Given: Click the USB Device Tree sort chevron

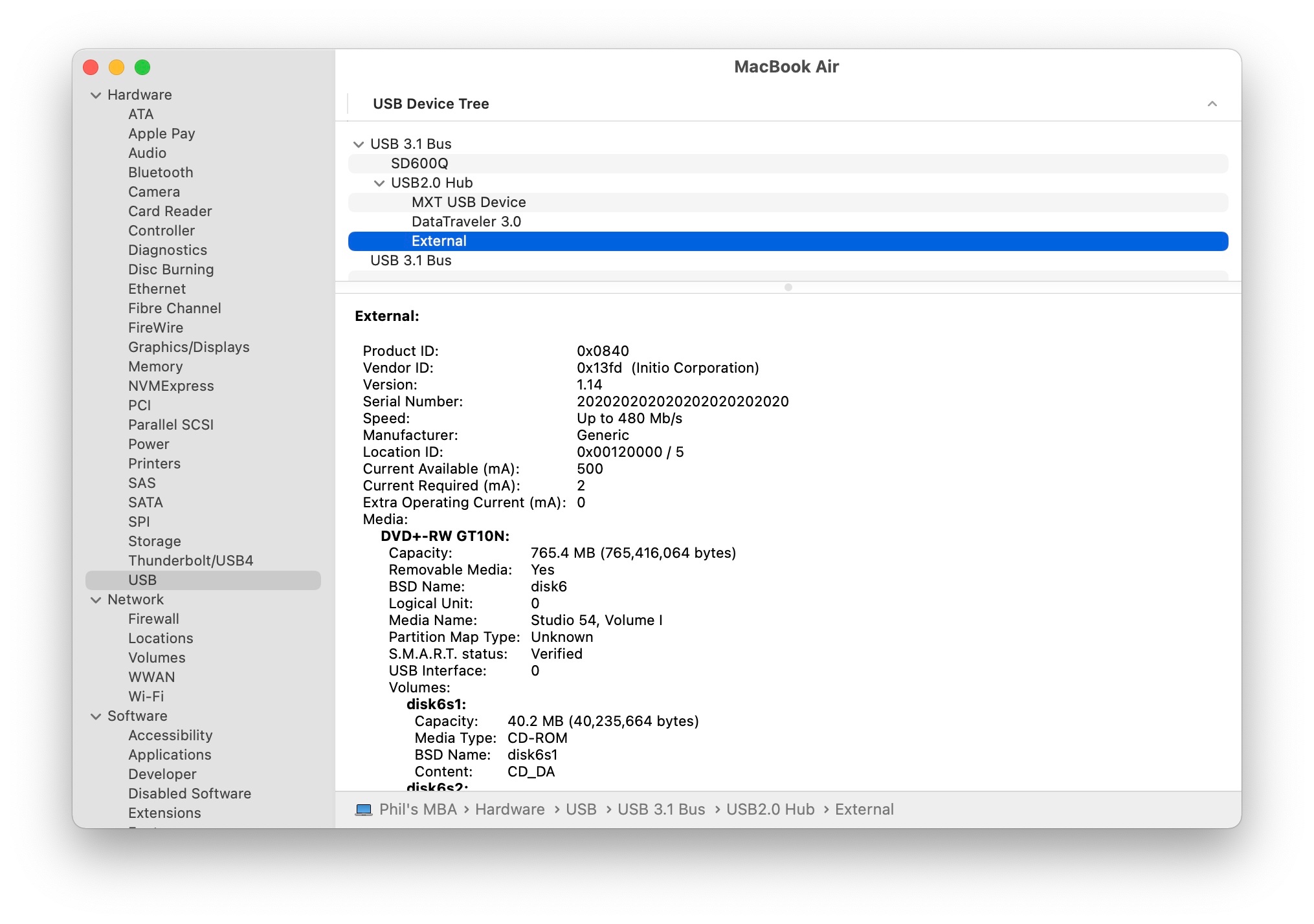Looking at the screenshot, I should point(1212,104).
